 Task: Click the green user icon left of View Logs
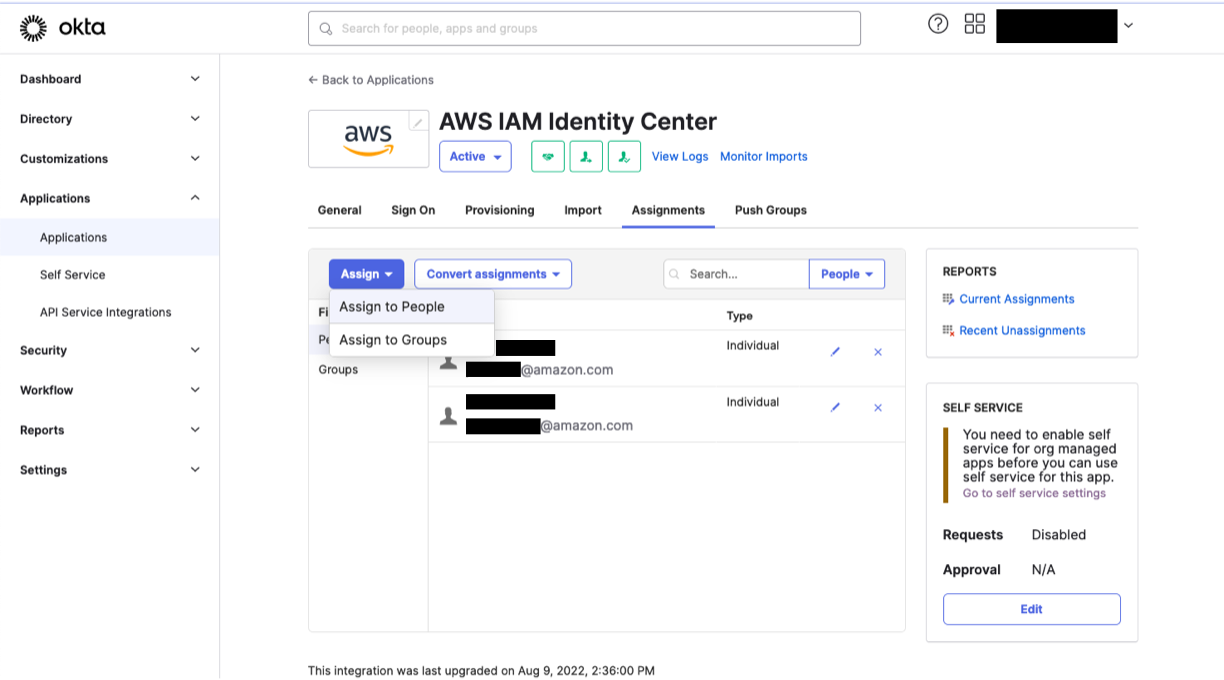(624, 157)
